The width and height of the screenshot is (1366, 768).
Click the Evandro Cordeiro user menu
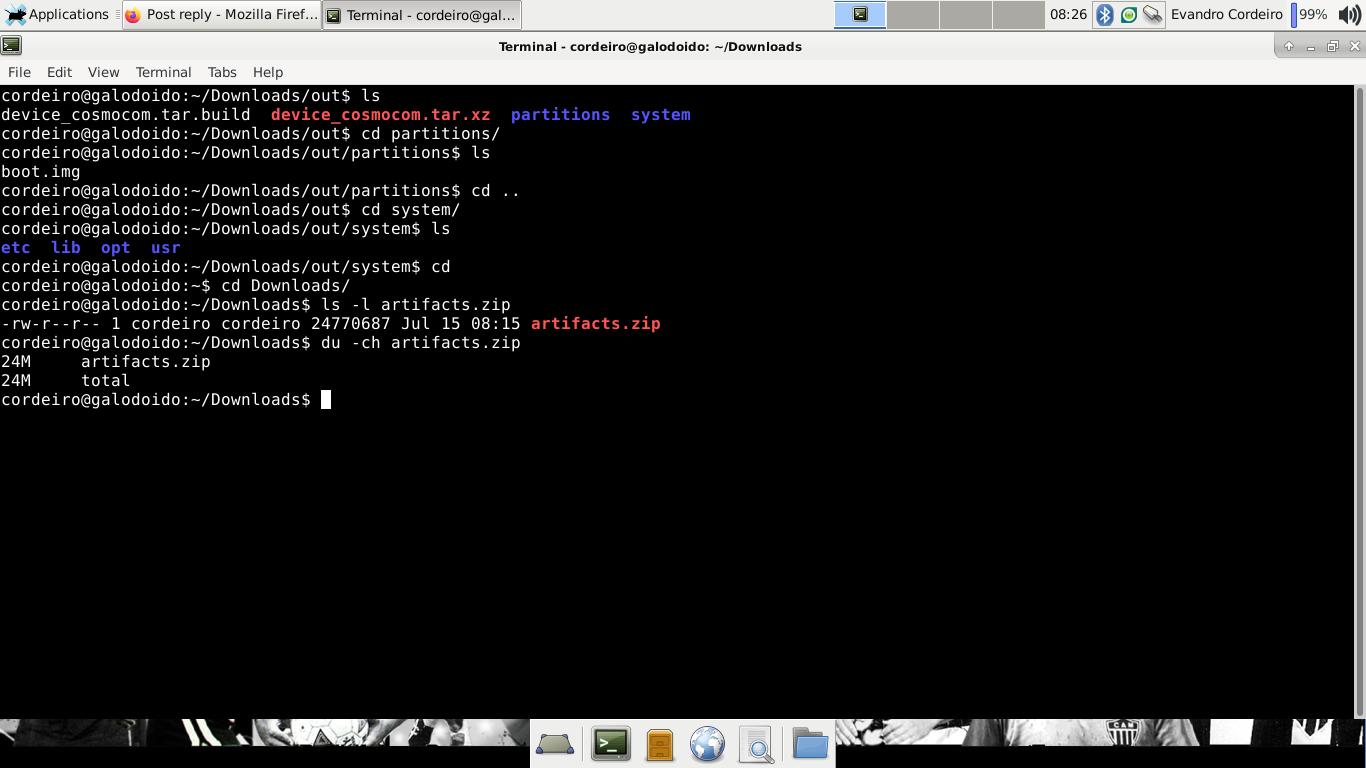coord(1226,15)
